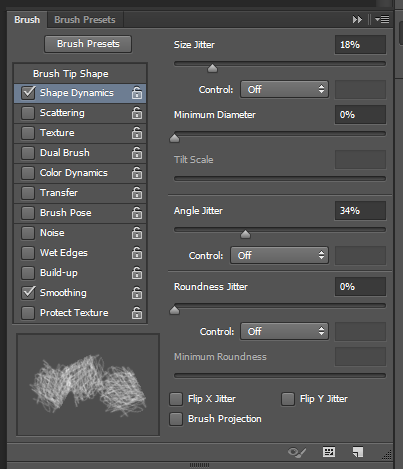Toggle lock icon beside Smoothing

(137, 293)
